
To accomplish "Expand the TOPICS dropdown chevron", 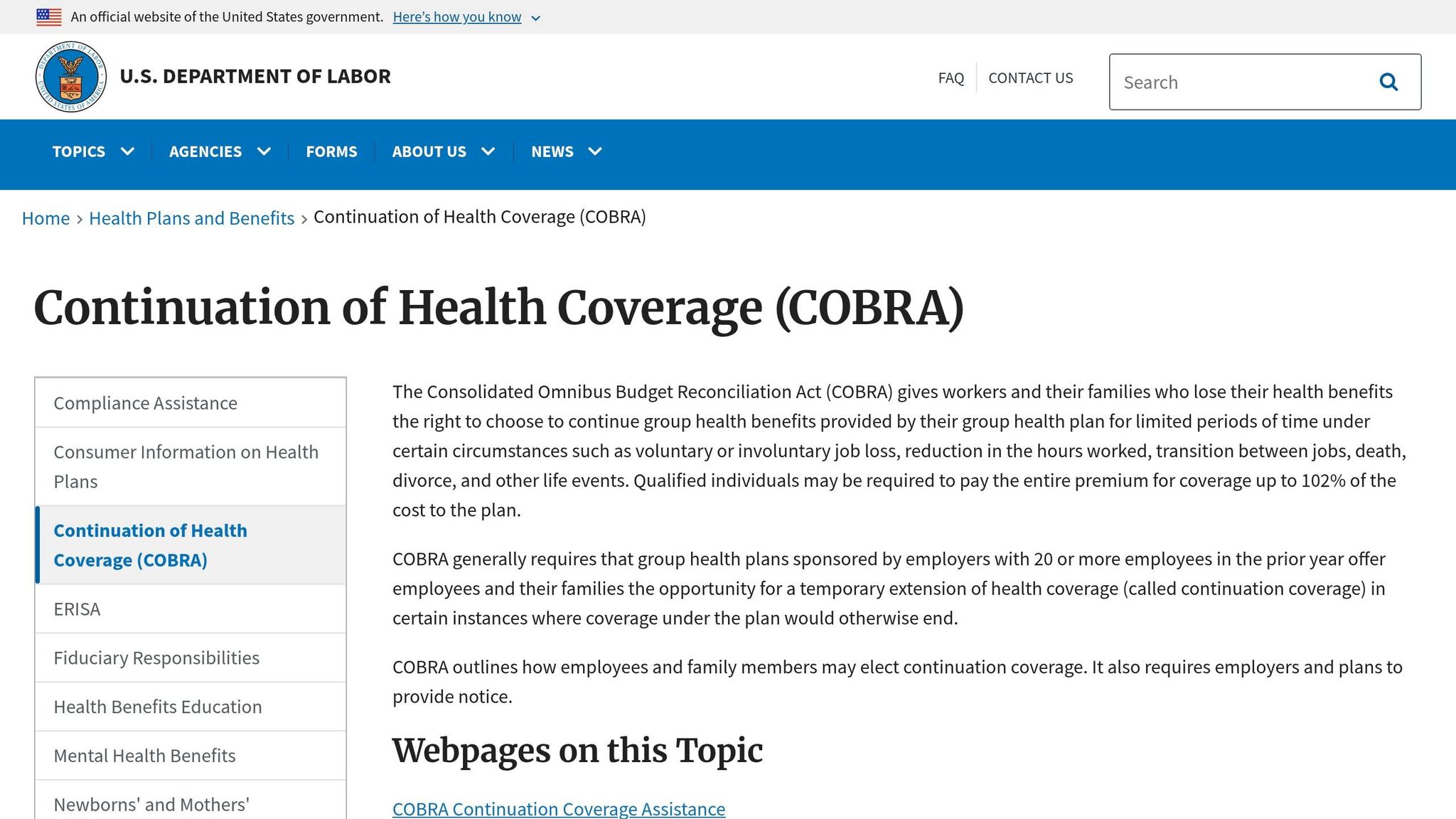I will point(128,151).
